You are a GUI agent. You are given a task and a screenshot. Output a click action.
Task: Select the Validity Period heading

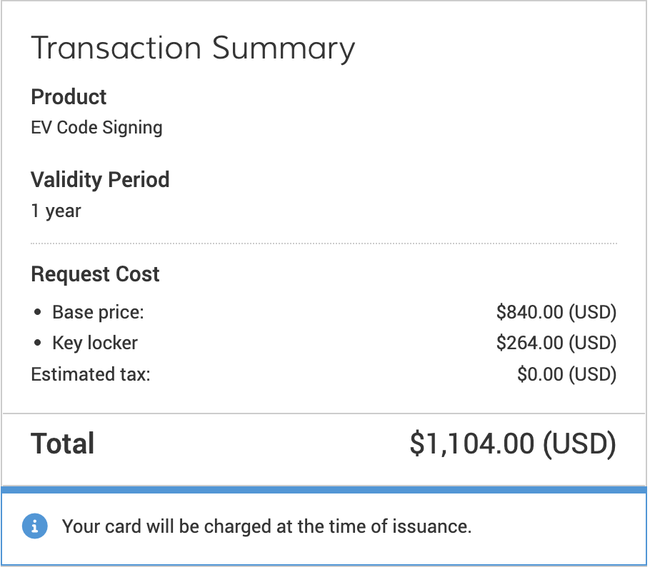tap(100, 180)
